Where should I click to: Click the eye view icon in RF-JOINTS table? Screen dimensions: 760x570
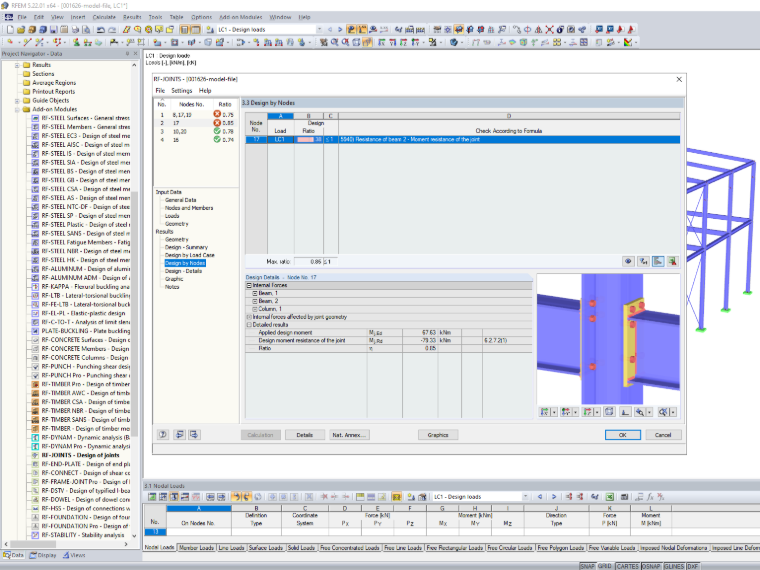pos(628,262)
